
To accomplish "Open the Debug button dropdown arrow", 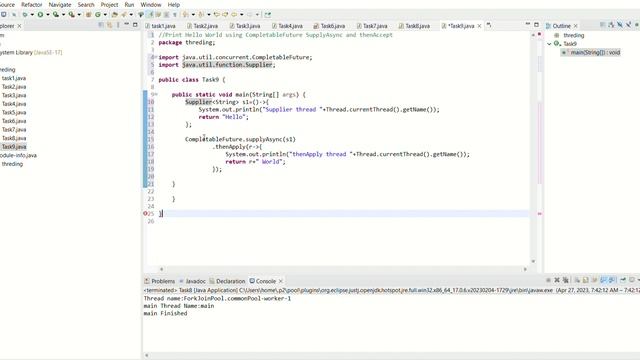I will (x=32, y=15).
